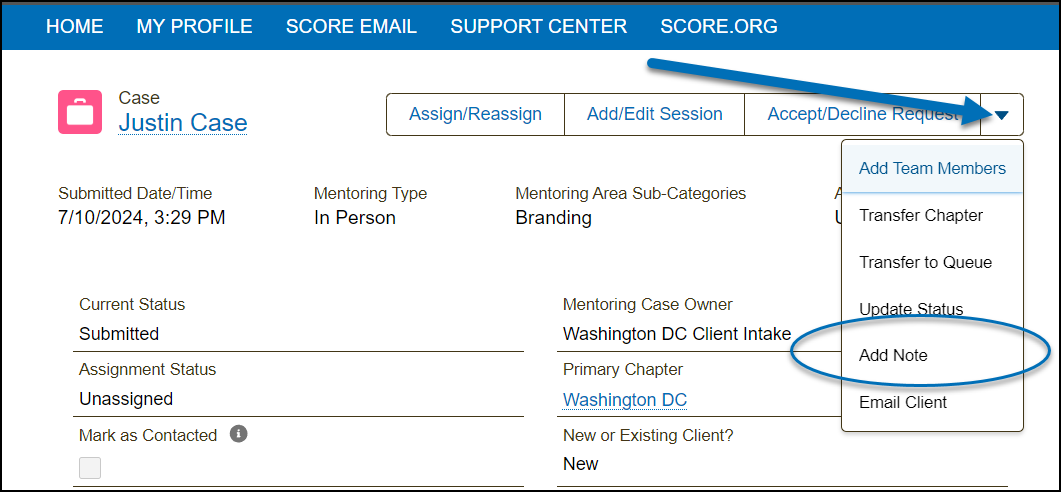1061x492 pixels.
Task: Open SCORE EMAIL from the top bar
Action: 351,27
